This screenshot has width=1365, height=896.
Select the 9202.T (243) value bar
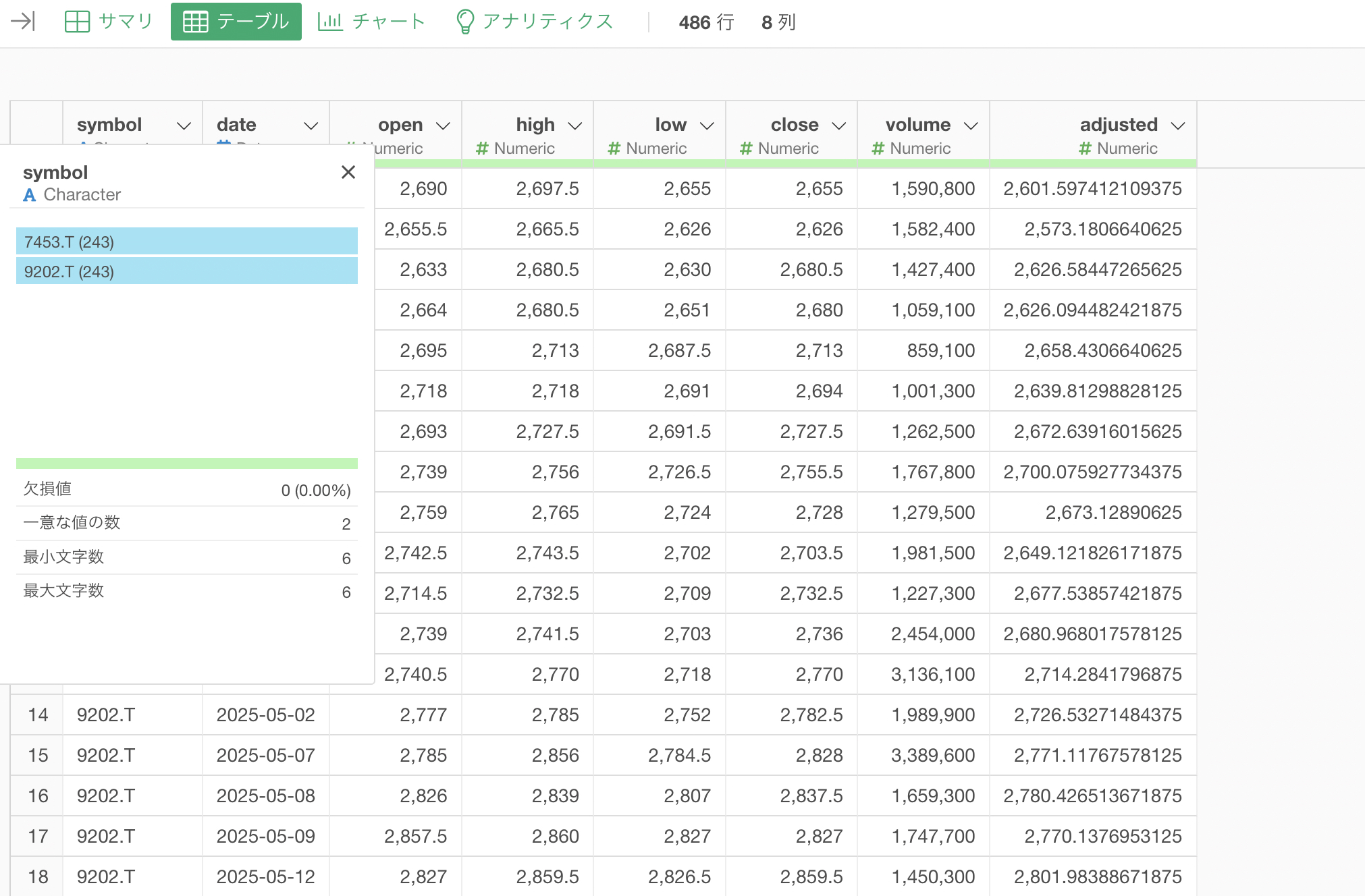click(x=186, y=271)
